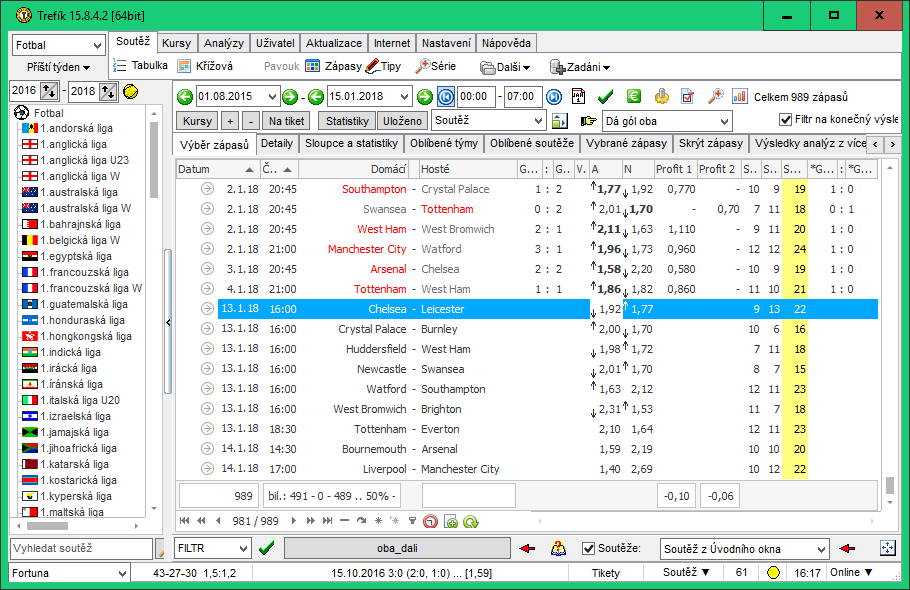Click leagues list horizontal scrollbar thumb

(x=48, y=526)
